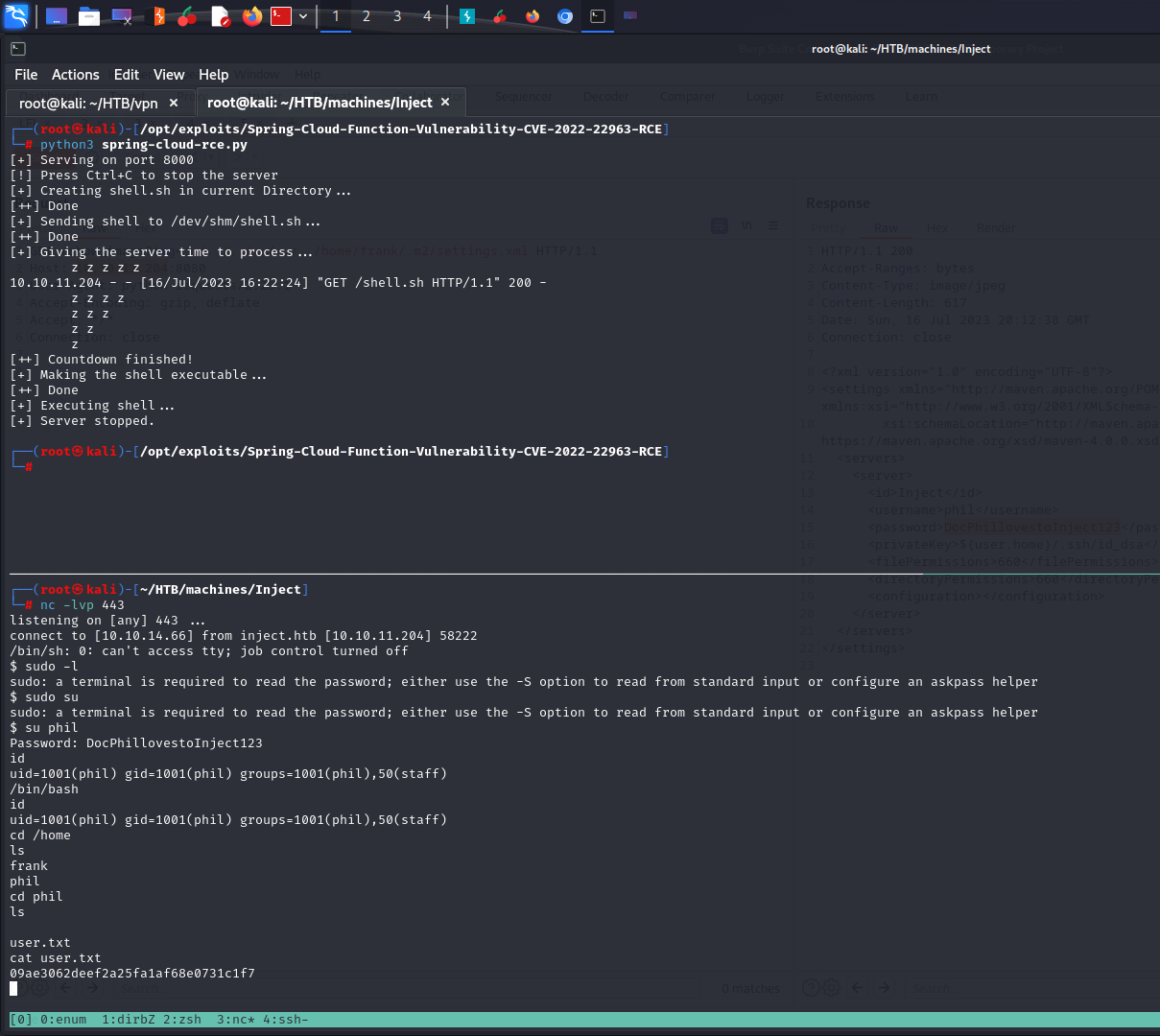Click the 'nc -lvp 443' command line
Viewport: 1160px width, 1036px height.
83,605
